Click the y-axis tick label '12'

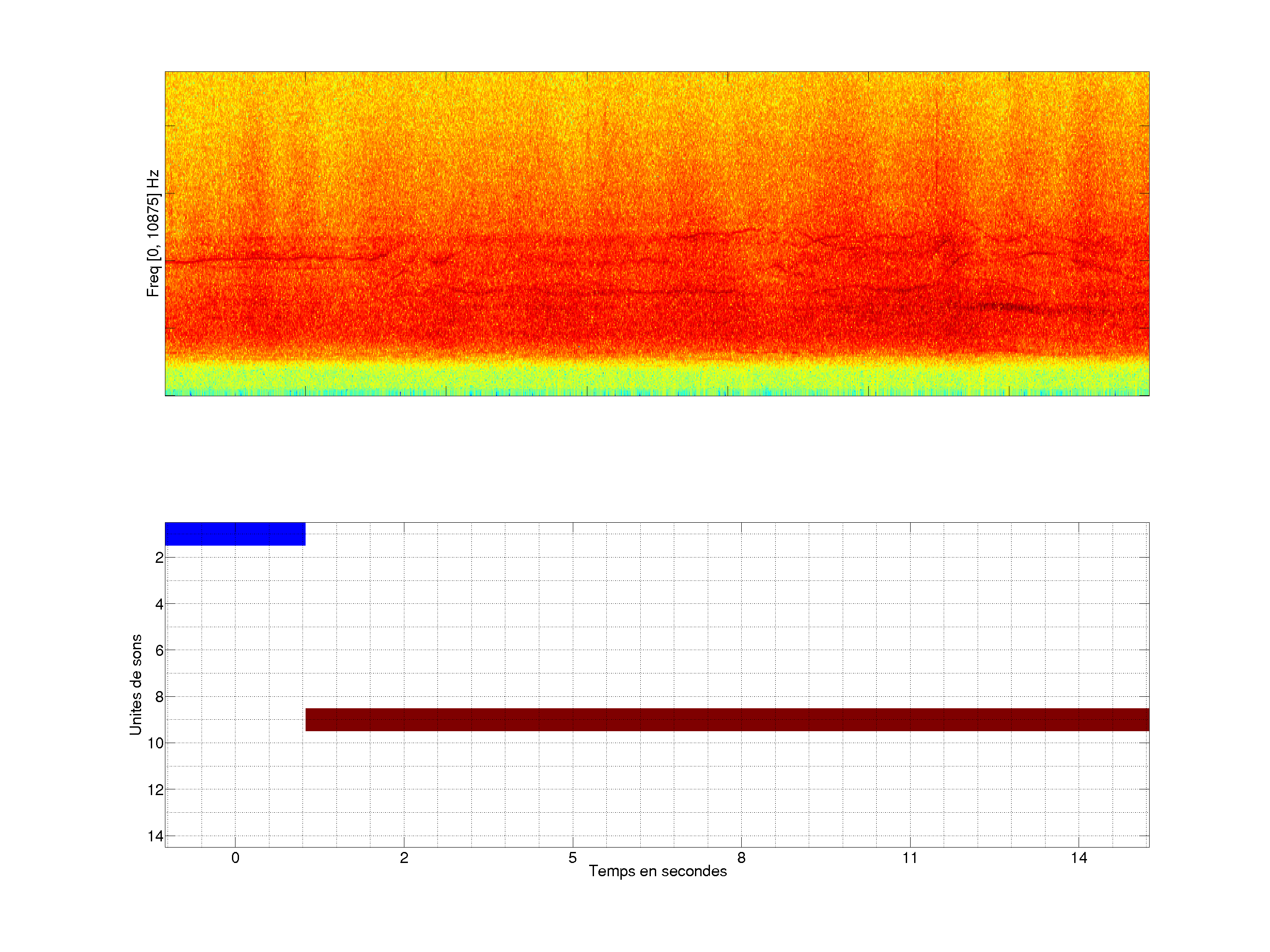[x=156, y=790]
